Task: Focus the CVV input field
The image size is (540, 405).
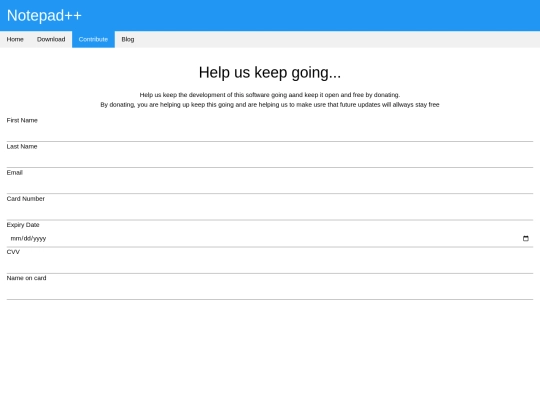Action: point(270,265)
